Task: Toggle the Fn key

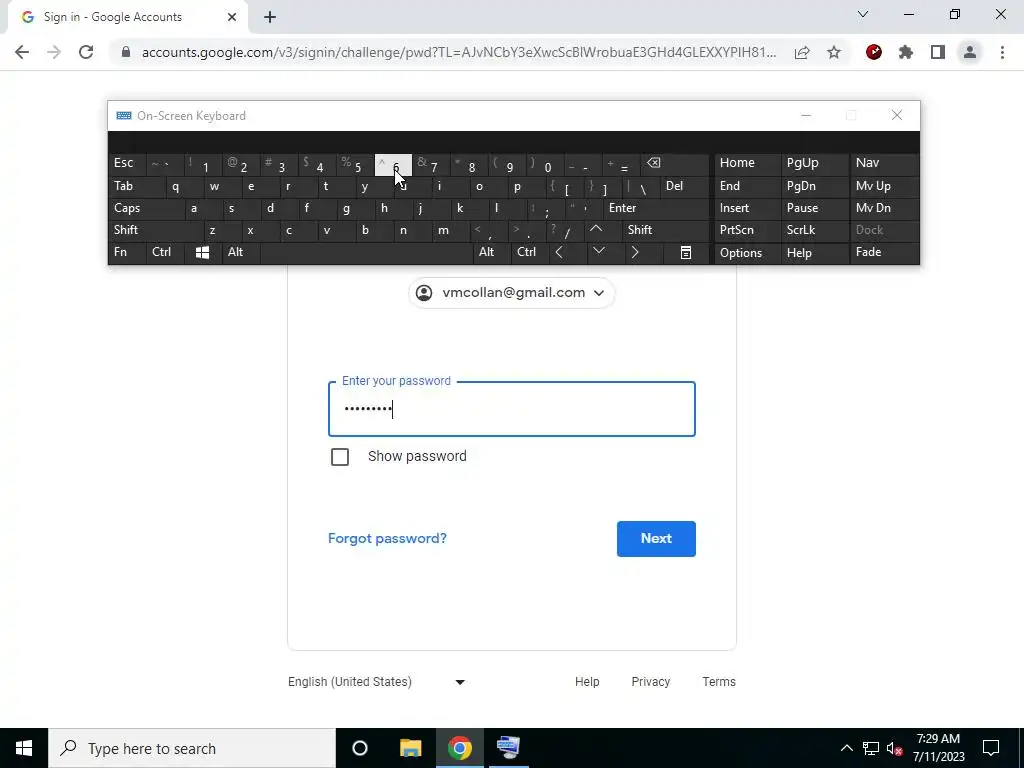Action: point(127,252)
